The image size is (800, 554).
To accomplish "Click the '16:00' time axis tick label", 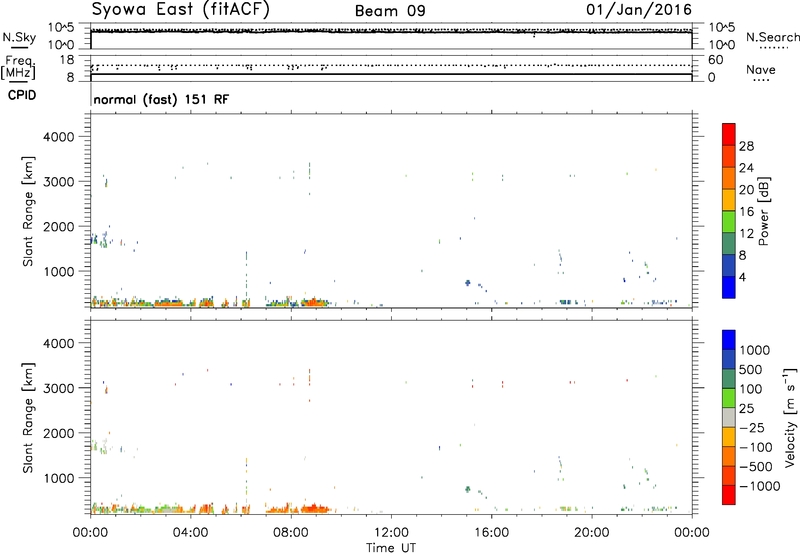I will coord(491,533).
